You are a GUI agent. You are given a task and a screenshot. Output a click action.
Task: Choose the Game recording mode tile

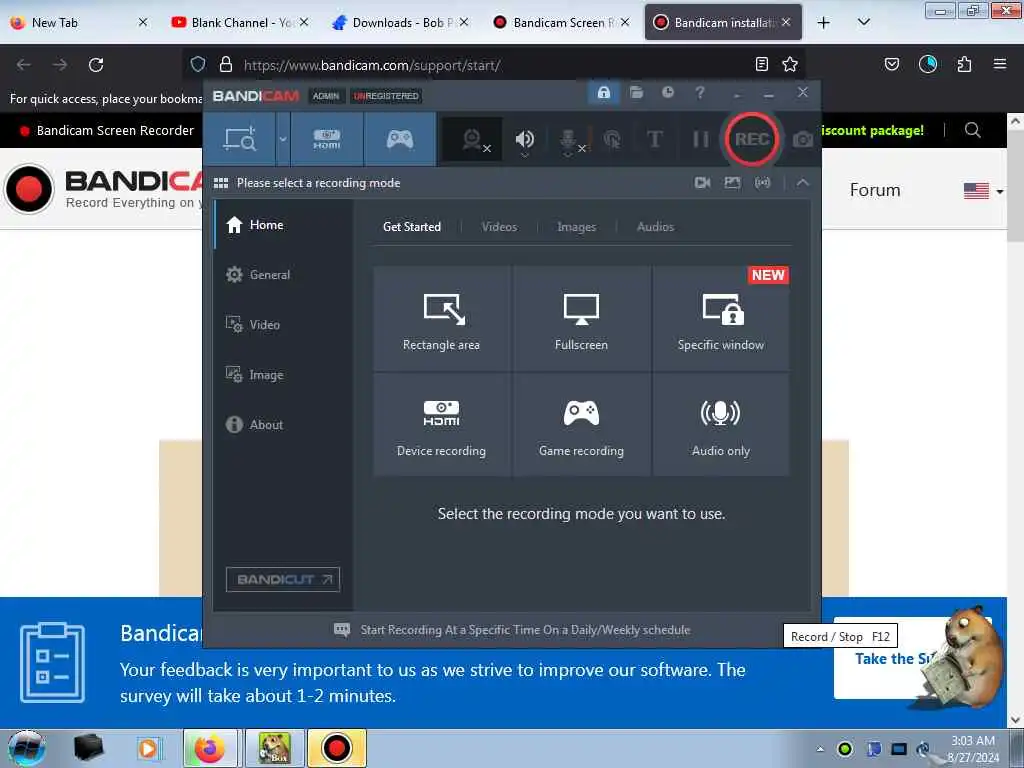point(581,424)
